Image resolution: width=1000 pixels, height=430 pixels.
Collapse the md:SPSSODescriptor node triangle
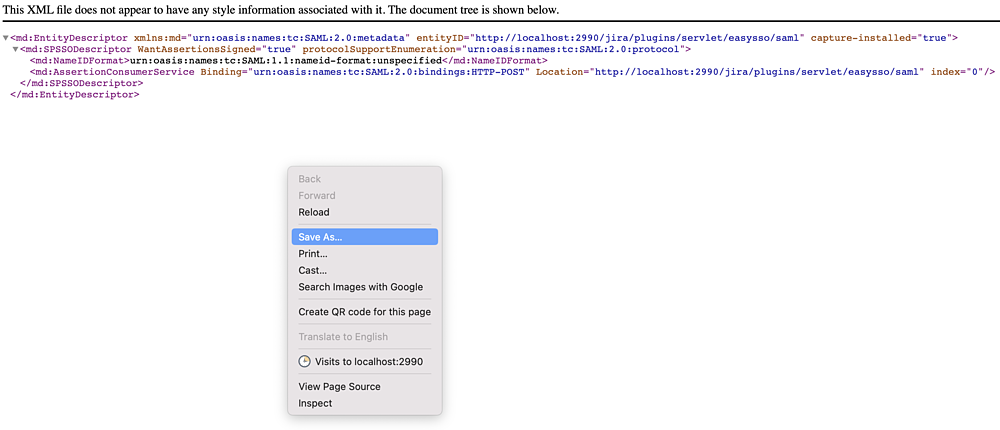point(15,49)
